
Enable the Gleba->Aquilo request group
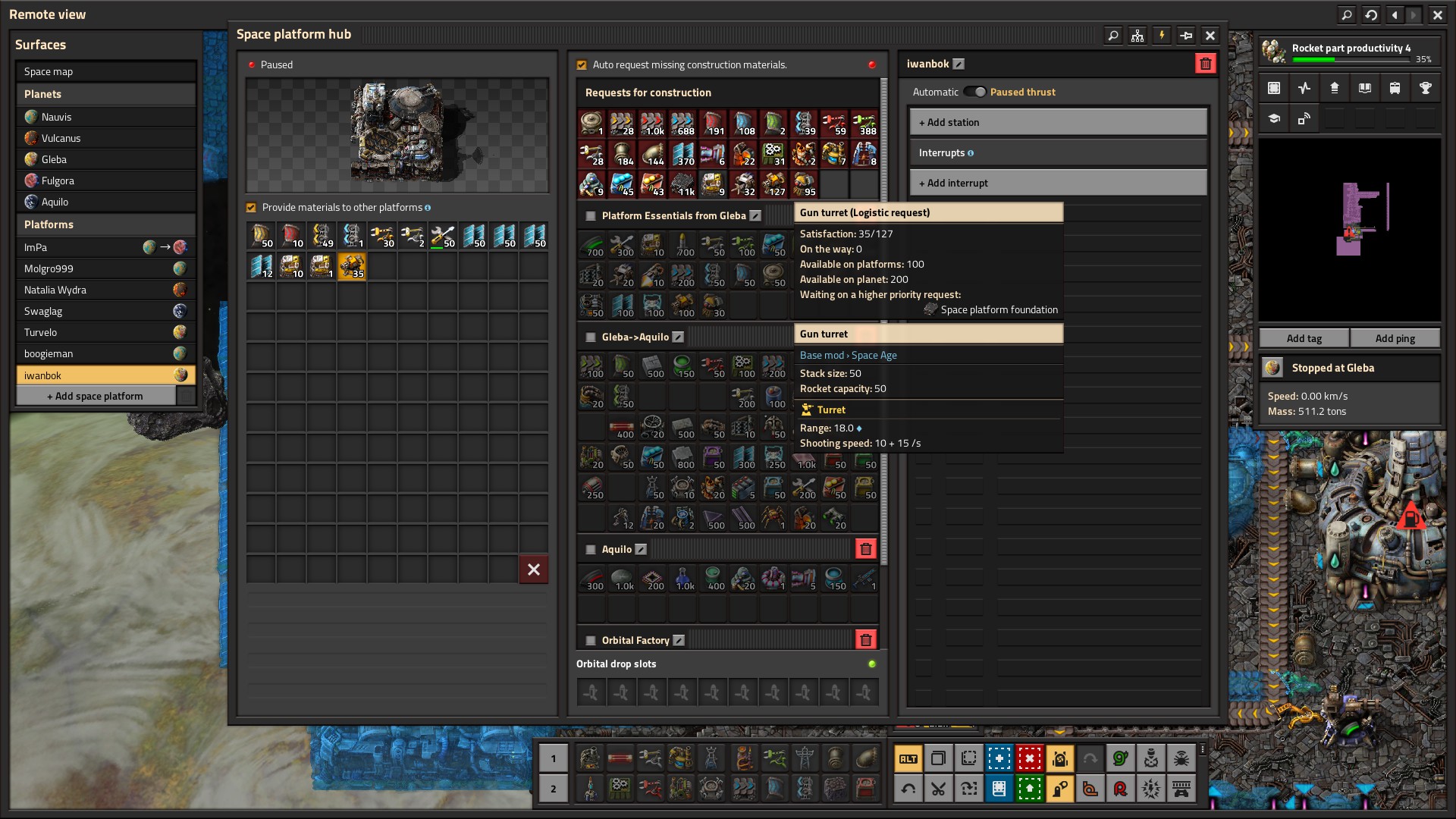point(591,337)
